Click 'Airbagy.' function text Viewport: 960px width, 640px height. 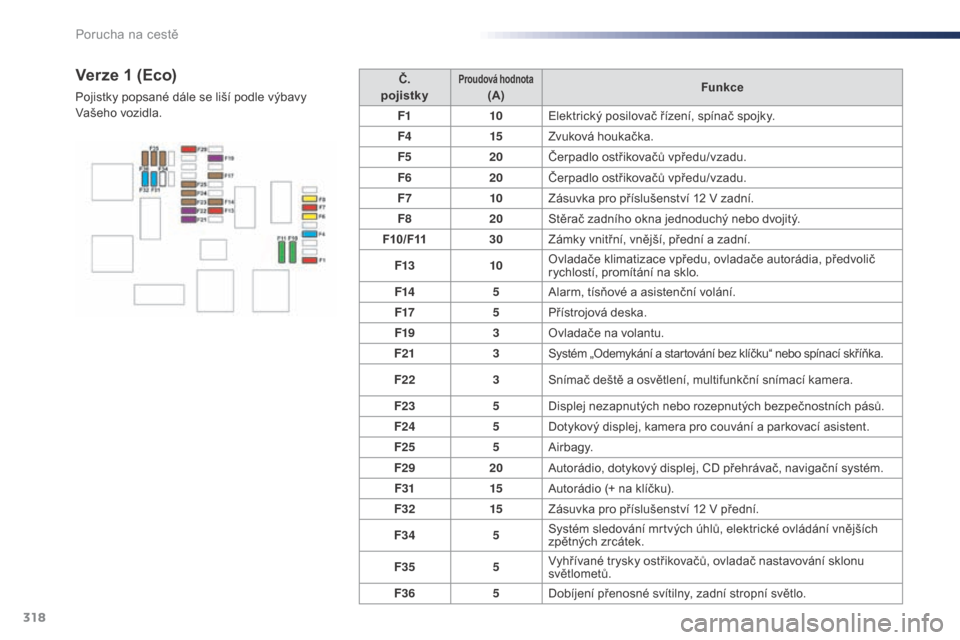click(571, 447)
